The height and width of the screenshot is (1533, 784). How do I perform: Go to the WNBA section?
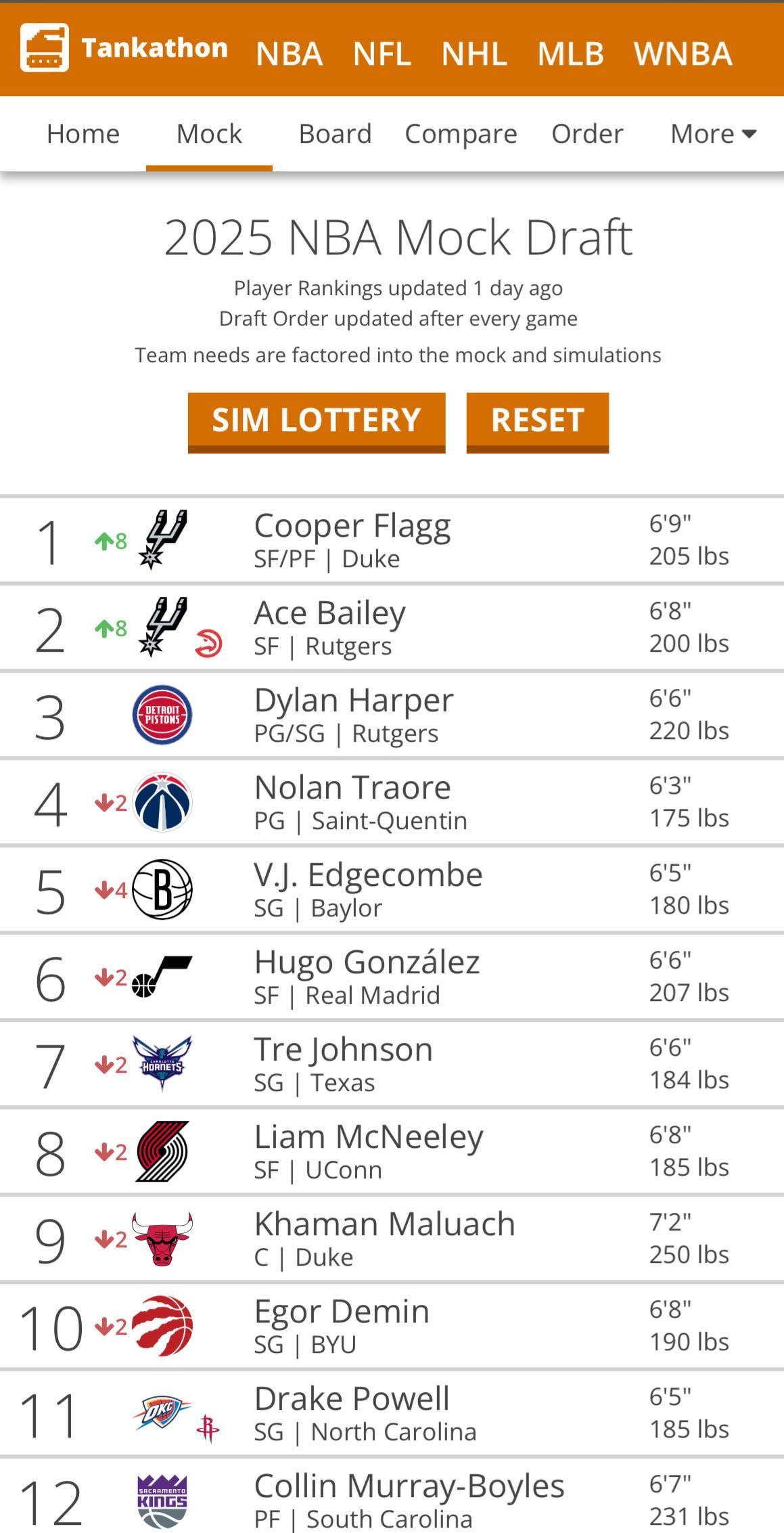tap(683, 54)
